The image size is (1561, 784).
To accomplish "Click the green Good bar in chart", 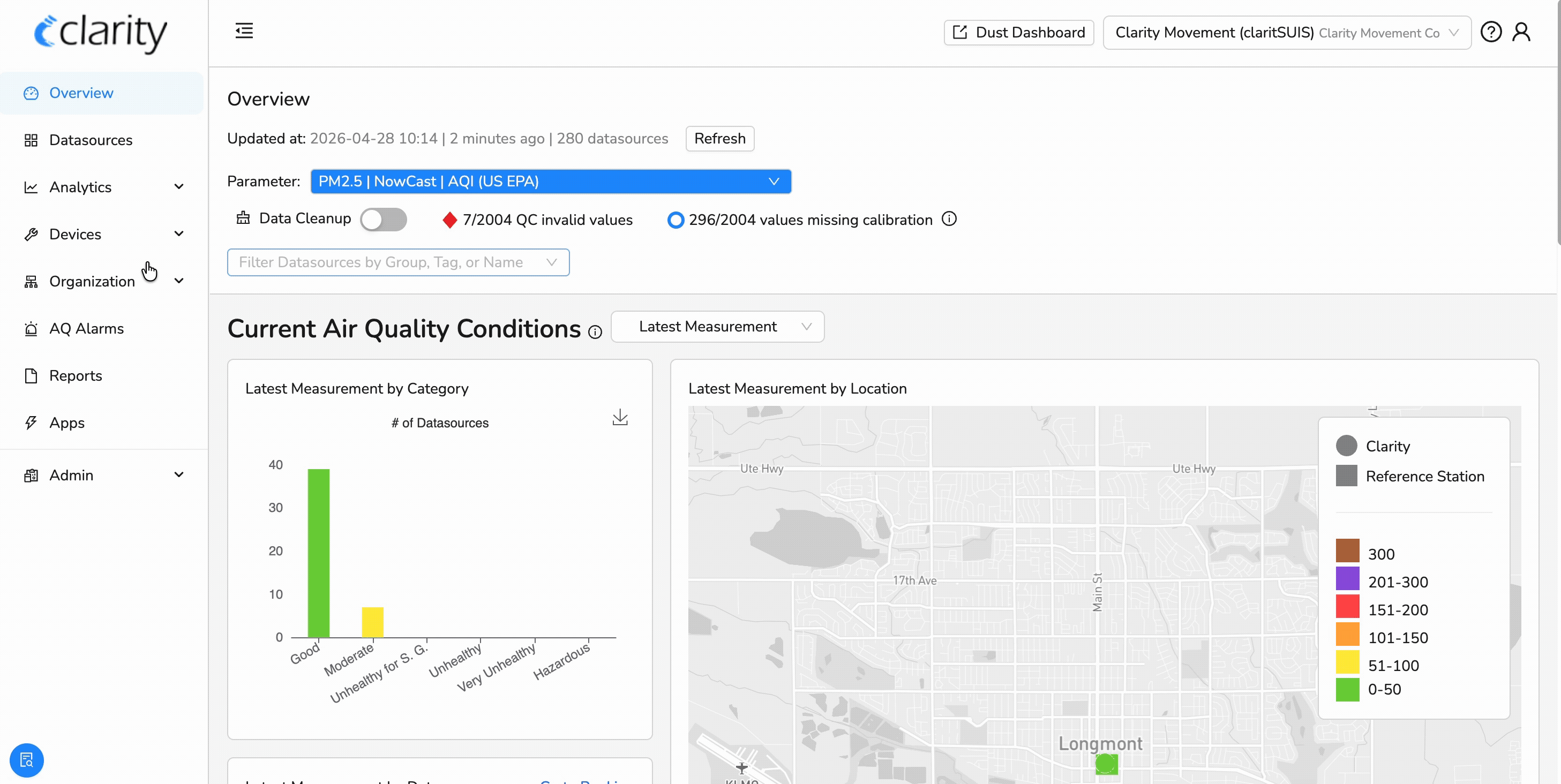I will tap(319, 553).
